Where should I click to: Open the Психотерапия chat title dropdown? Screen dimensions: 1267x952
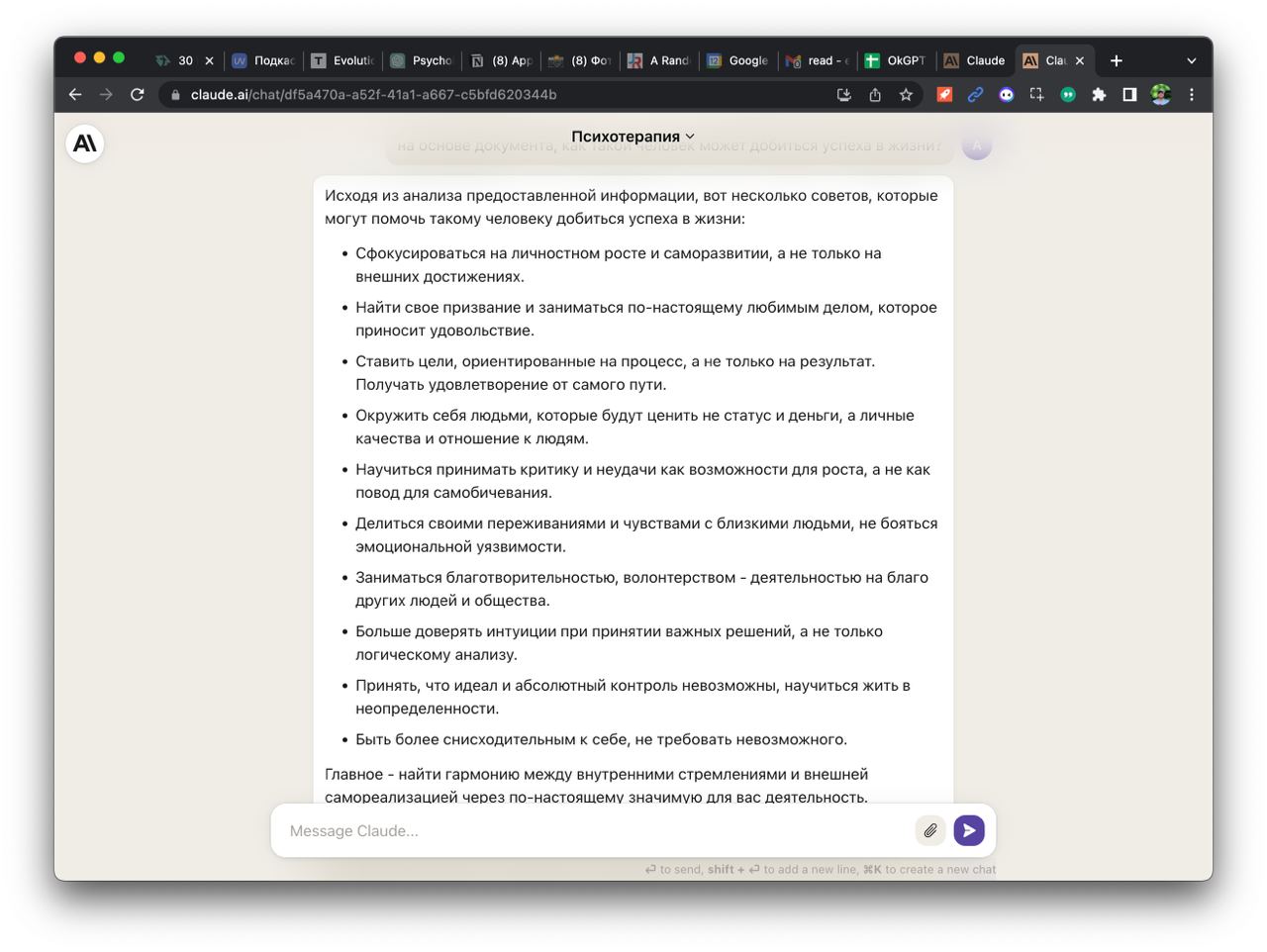[x=633, y=137]
